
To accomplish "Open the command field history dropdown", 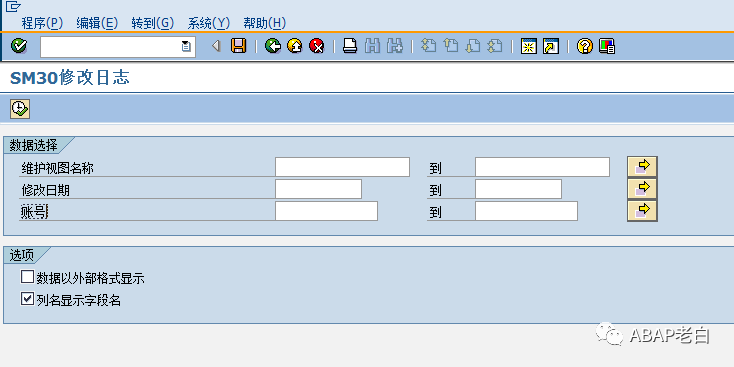I will pos(186,46).
